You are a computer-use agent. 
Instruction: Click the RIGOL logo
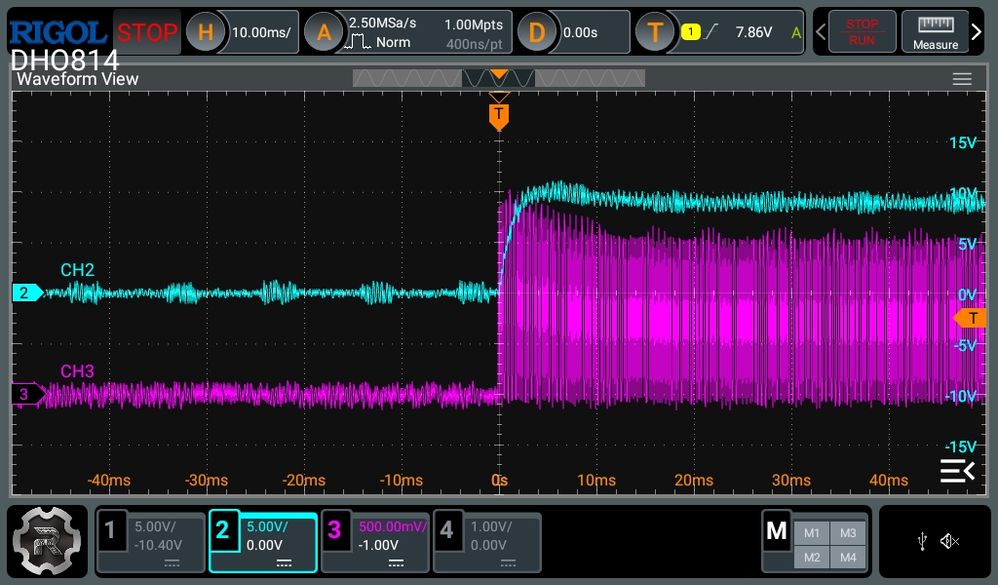(x=57, y=32)
